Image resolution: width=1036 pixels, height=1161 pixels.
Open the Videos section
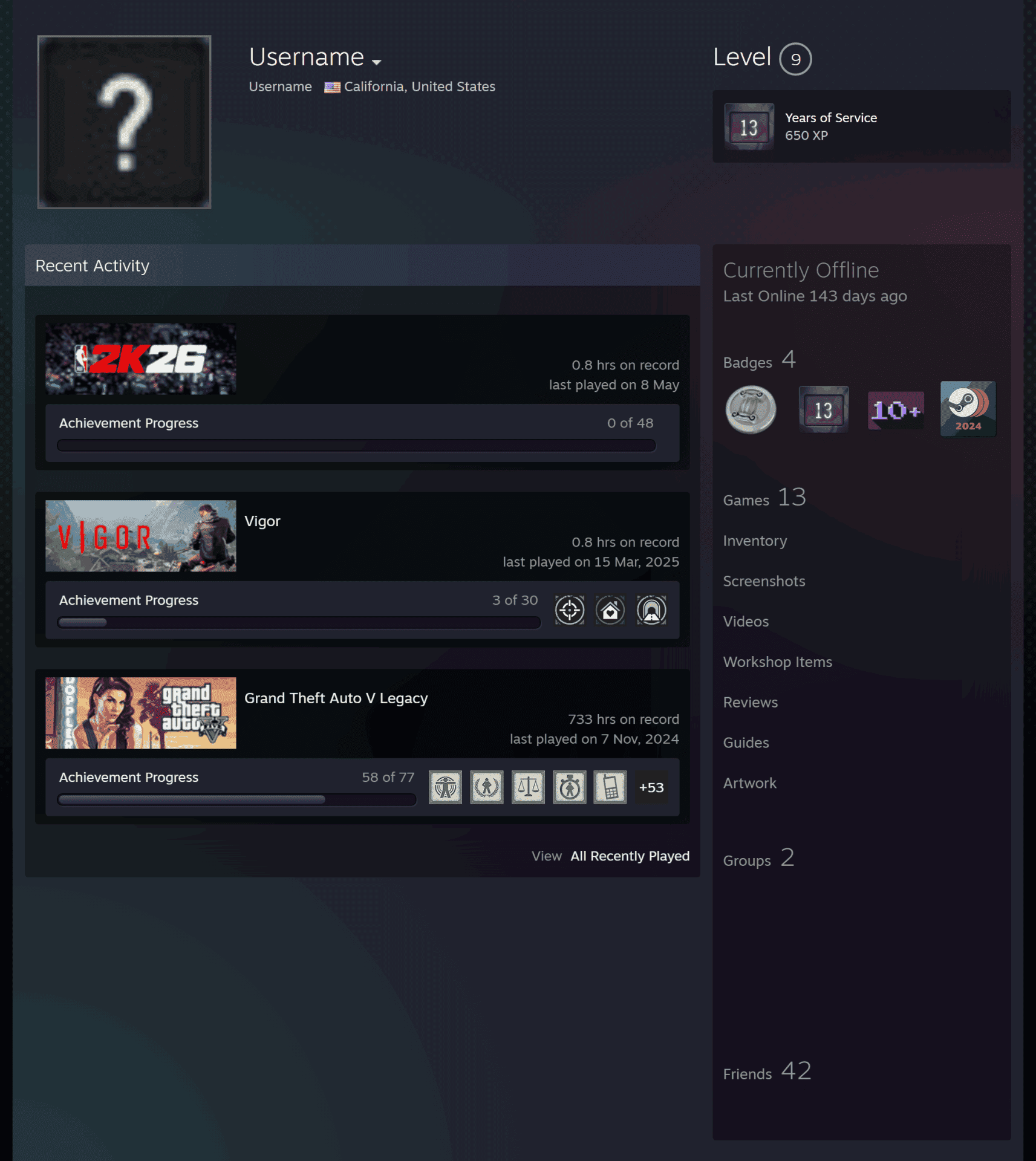point(746,622)
